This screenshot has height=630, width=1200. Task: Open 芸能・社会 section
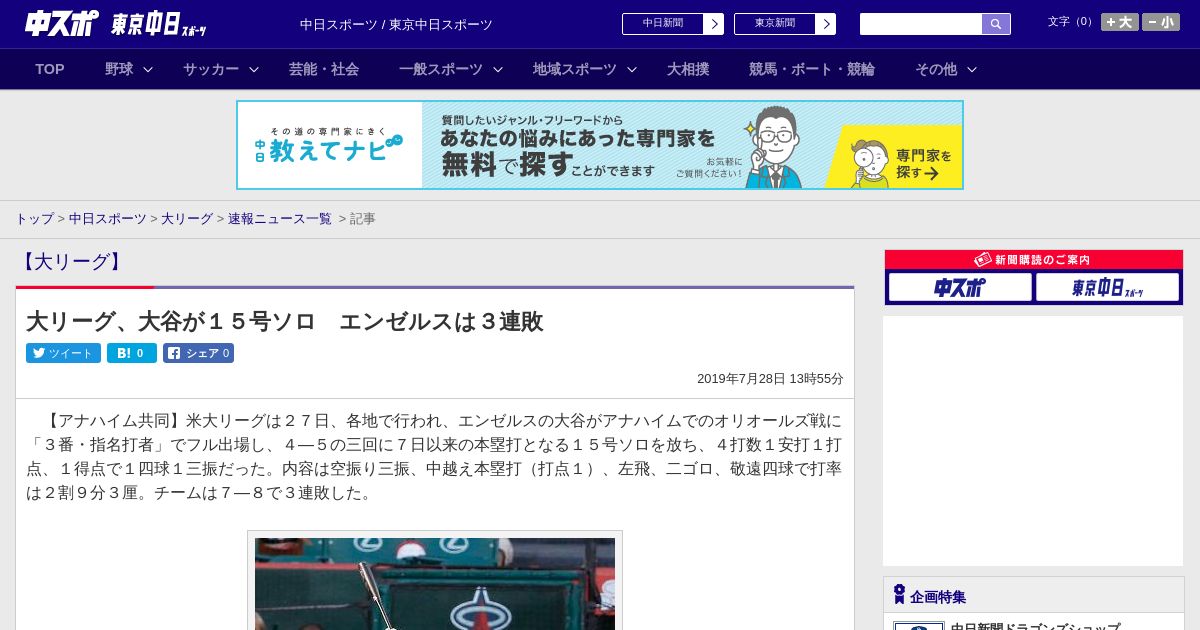pyautogui.click(x=324, y=69)
